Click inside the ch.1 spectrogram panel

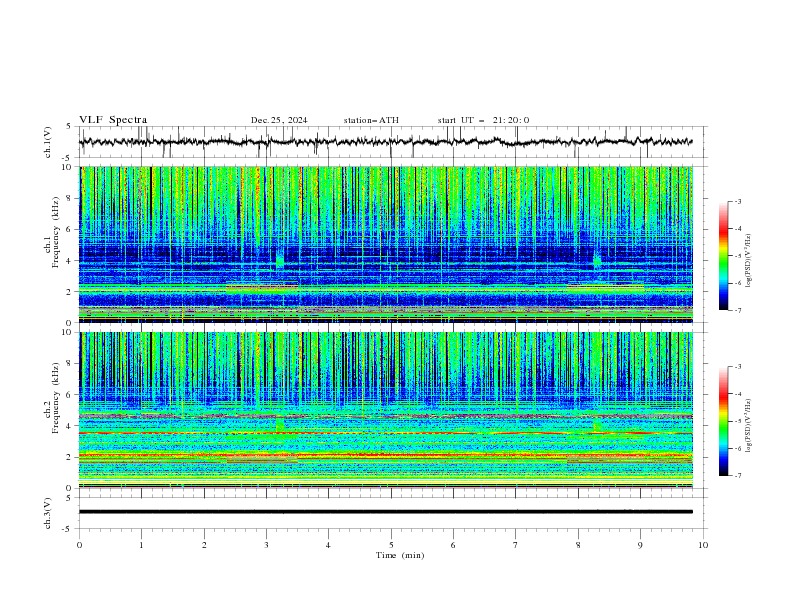385,244
